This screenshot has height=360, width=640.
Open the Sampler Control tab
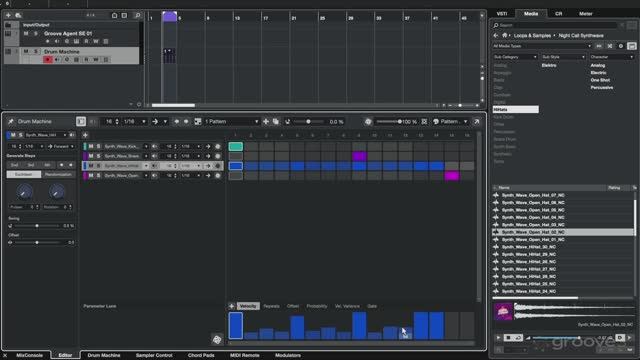(154, 355)
